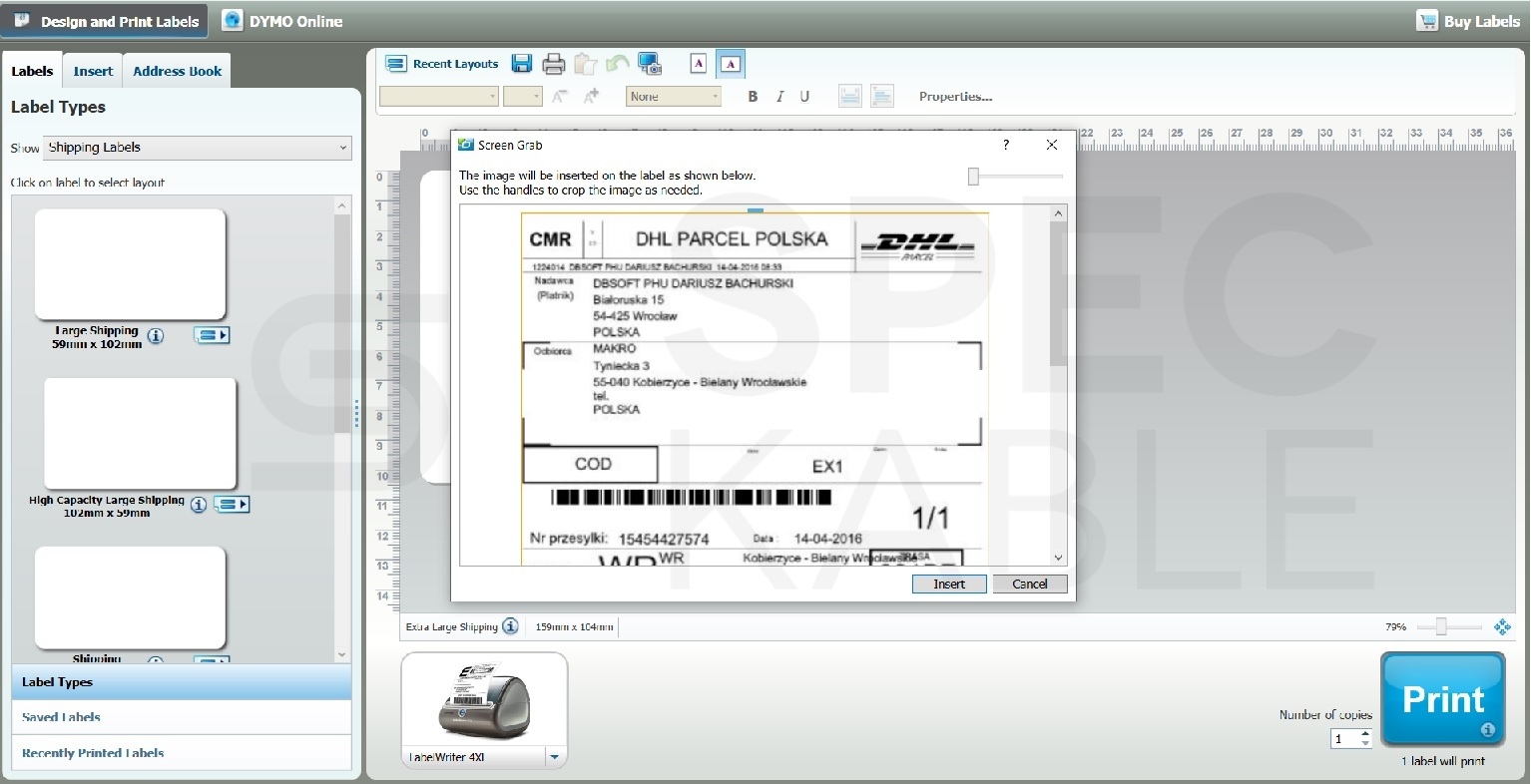Click the increase font size icon
The width and height of the screenshot is (1531, 784).
(592, 96)
